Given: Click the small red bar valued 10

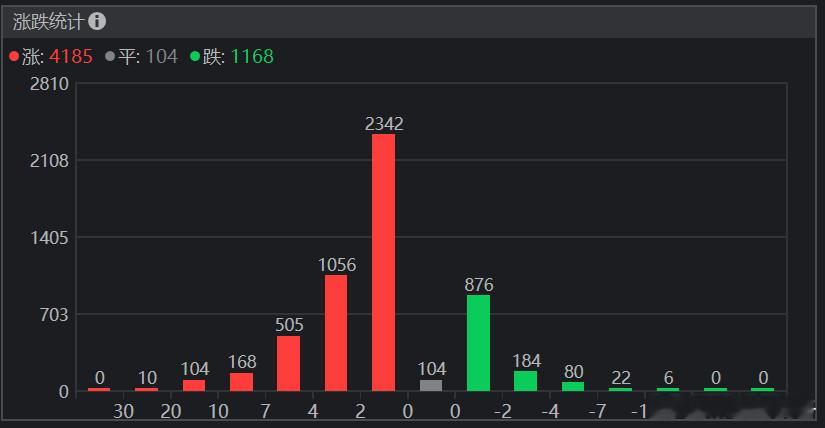Looking at the screenshot, I should coord(146,390).
